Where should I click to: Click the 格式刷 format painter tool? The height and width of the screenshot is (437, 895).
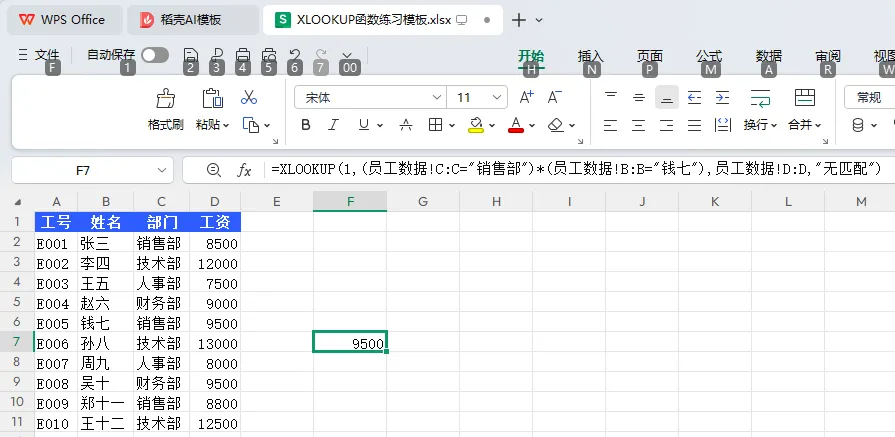click(166, 110)
